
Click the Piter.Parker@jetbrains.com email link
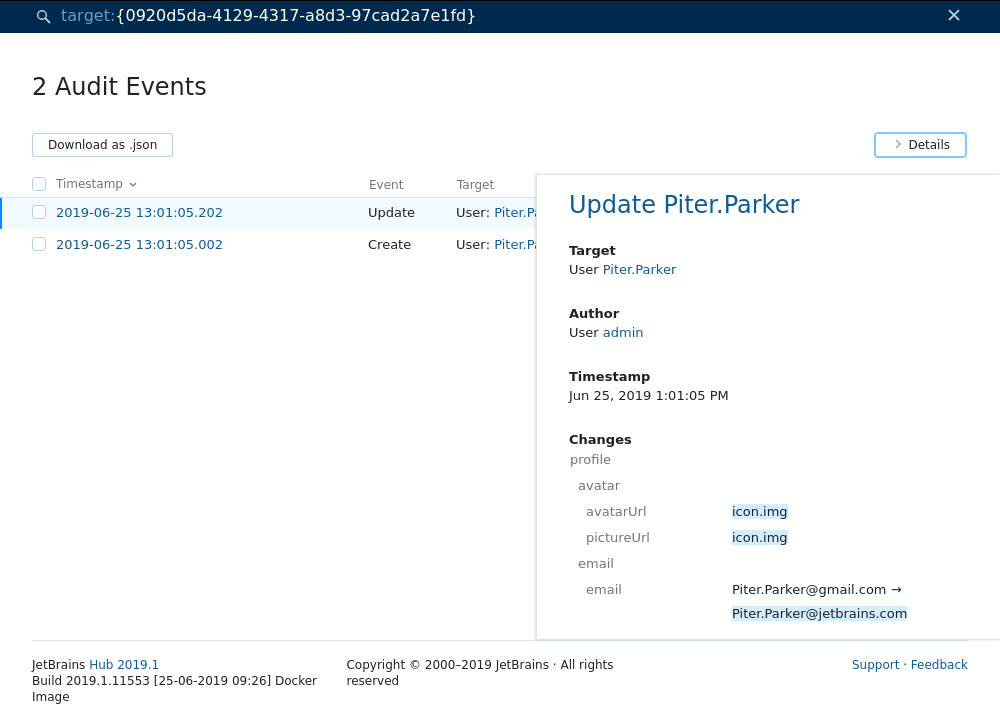click(x=819, y=613)
